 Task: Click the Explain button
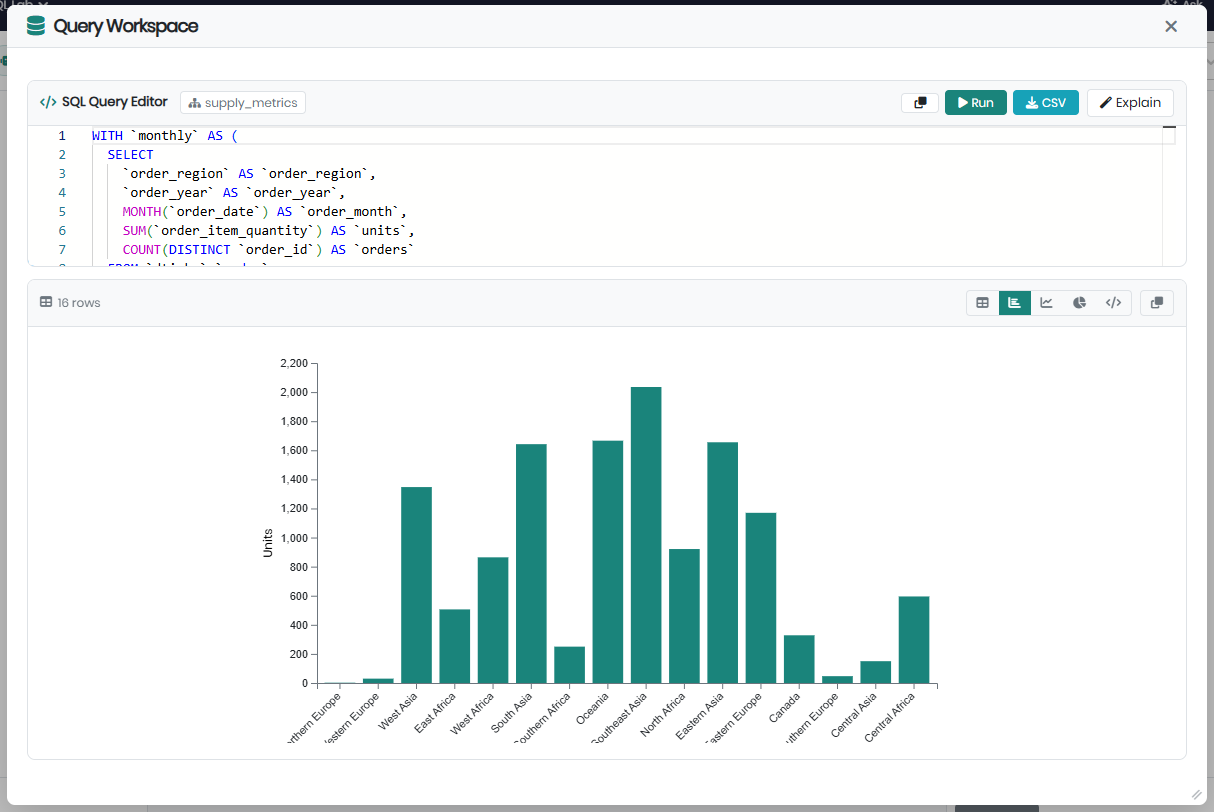(x=1129, y=103)
